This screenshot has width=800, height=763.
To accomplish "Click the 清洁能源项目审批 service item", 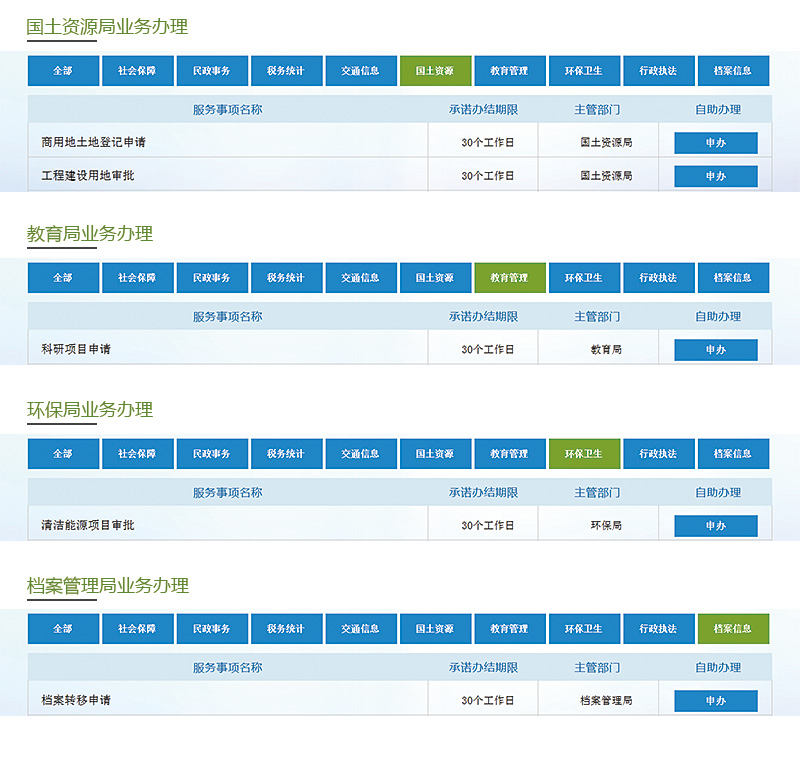I will [88, 525].
